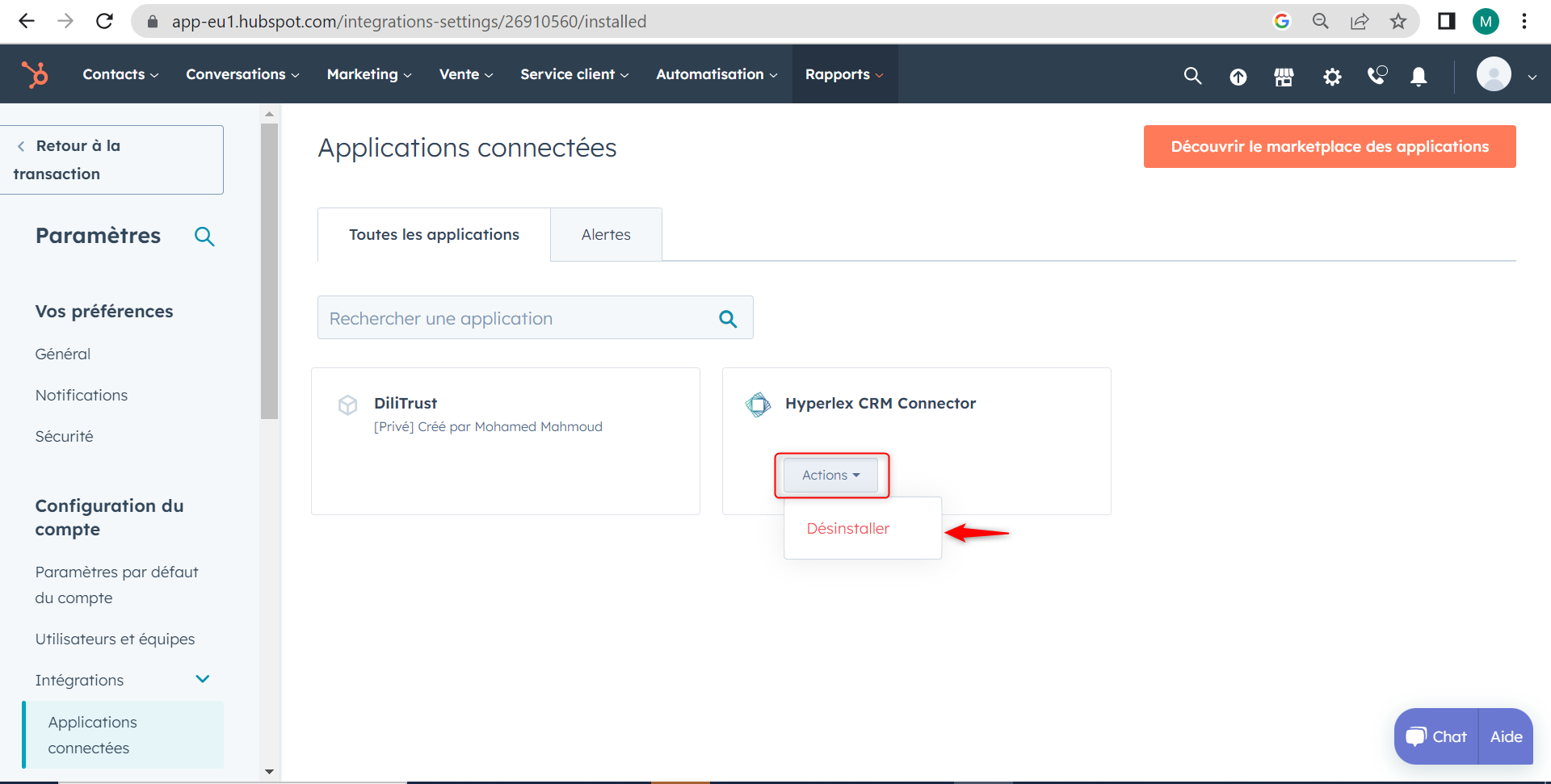Screen dimensions: 1551x784
Task: Open Notifications preferences
Action: pyautogui.click(x=82, y=396)
